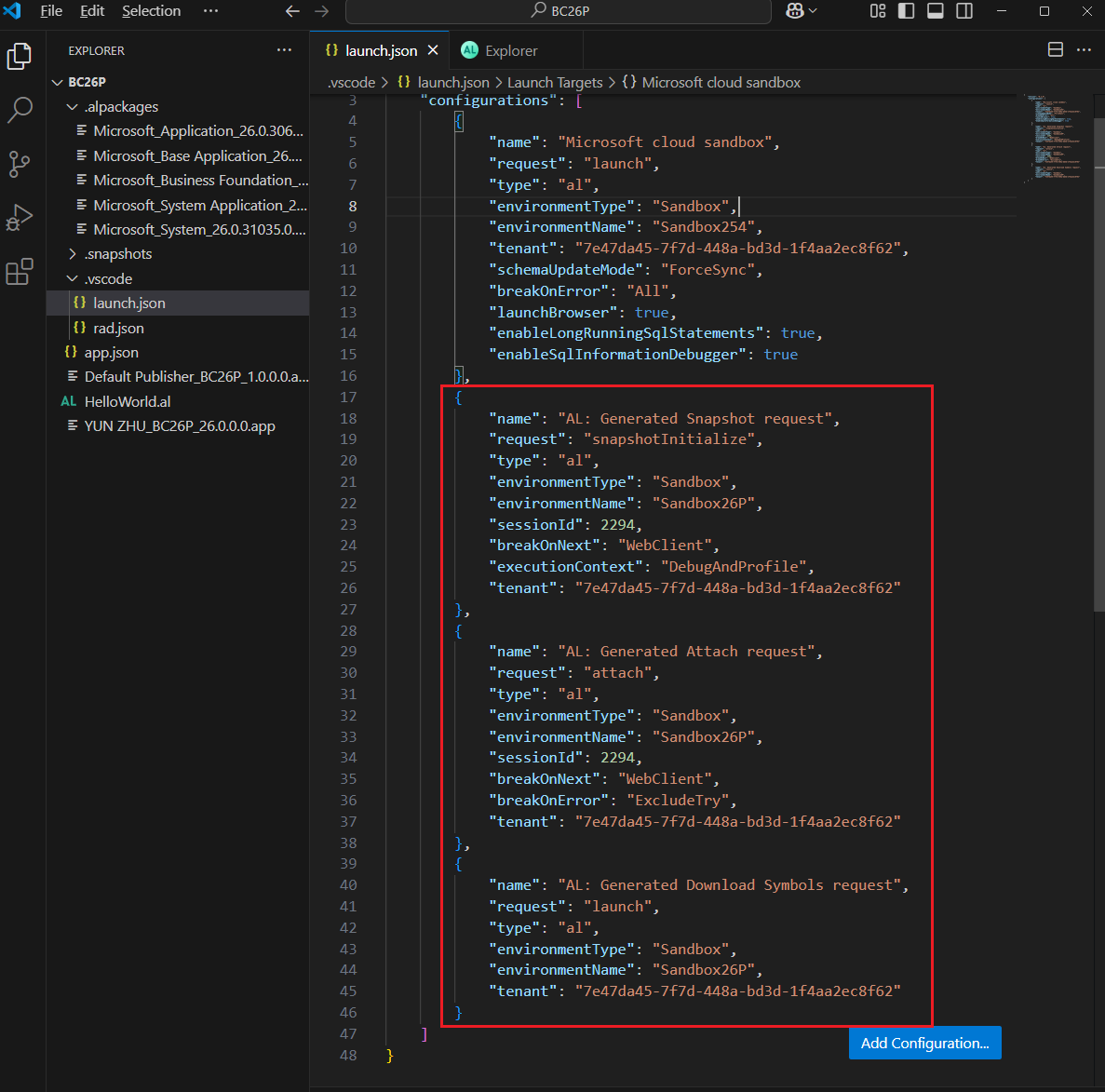1105x1092 pixels.
Task: Open the Explorer view icon
Action: click(x=20, y=56)
